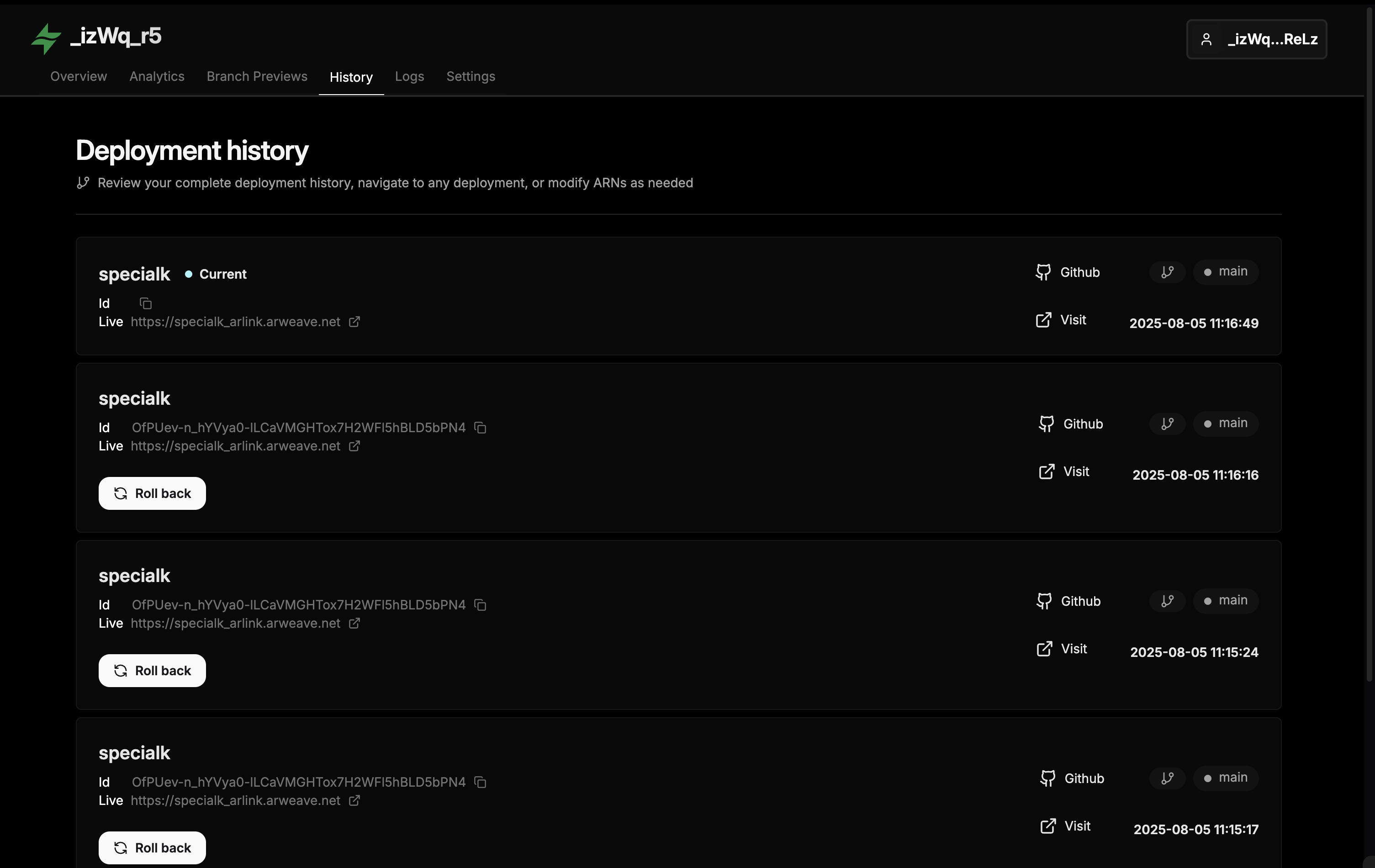The width and height of the screenshot is (1375, 868).
Task: Copy deployment Id OfPUev on the second card
Action: (480, 428)
